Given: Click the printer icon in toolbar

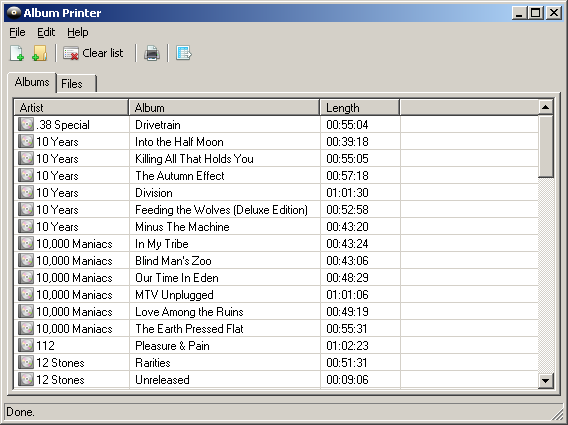Looking at the screenshot, I should pyautogui.click(x=152, y=53).
